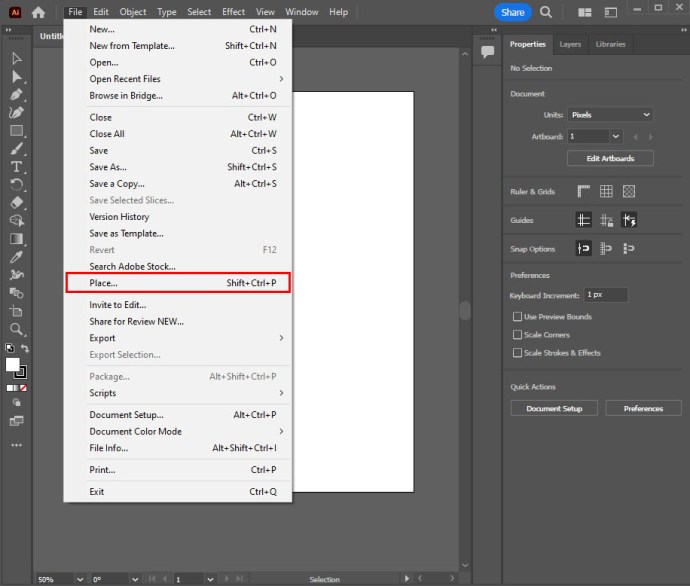Click the Show Rulers icon

pyautogui.click(x=583, y=191)
